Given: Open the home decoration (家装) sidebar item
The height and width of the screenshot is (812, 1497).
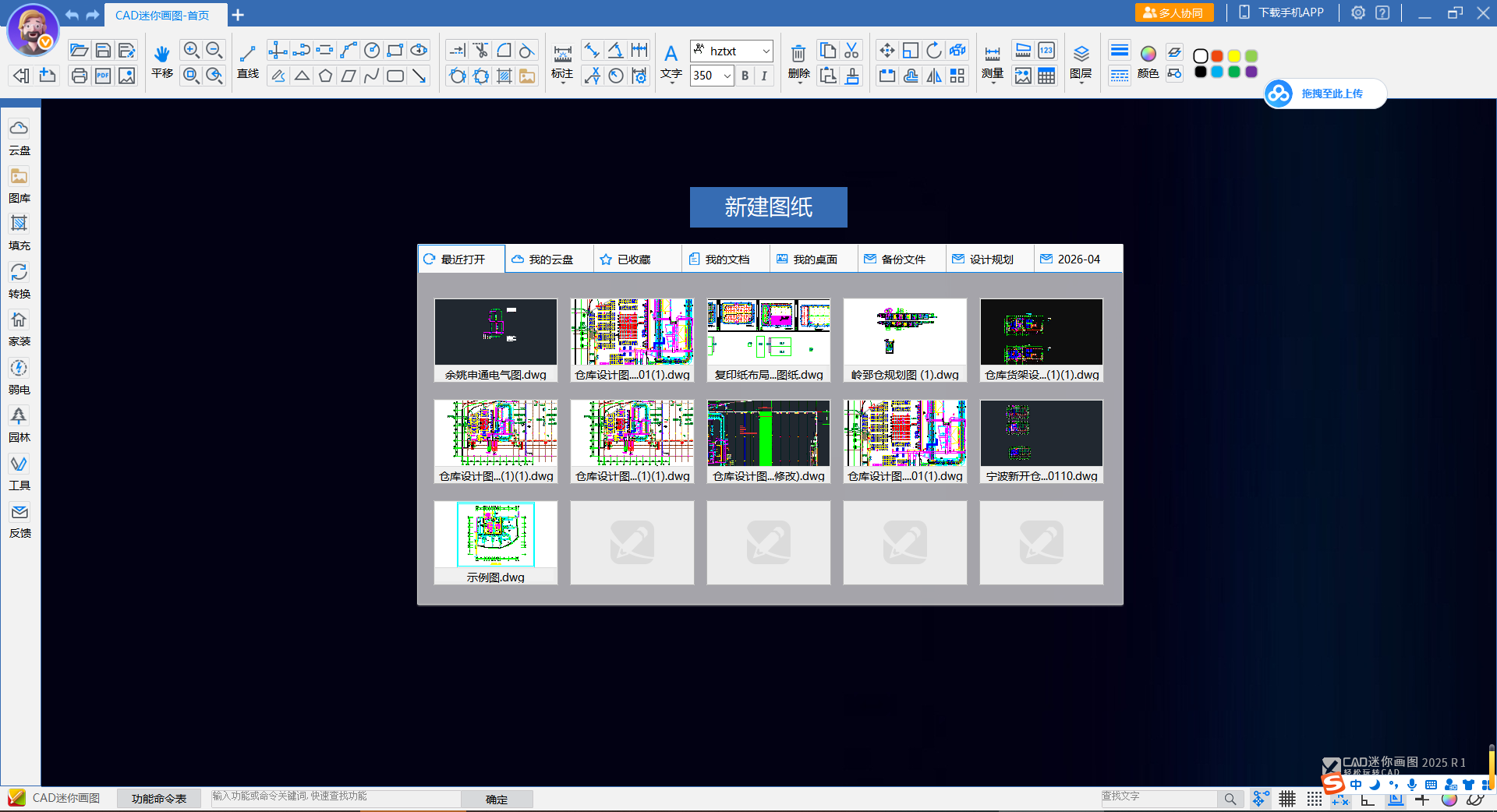Looking at the screenshot, I should [19, 329].
